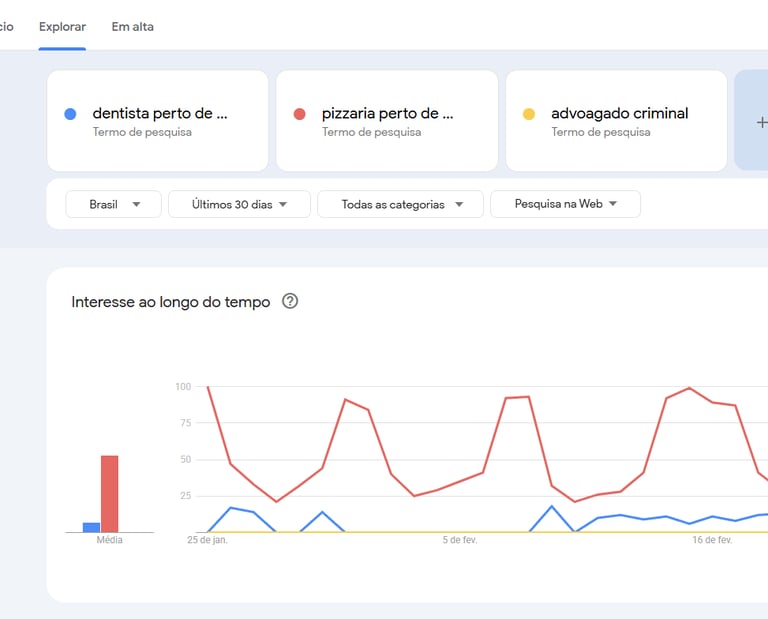This screenshot has height=619, width=768.
Task: Switch to the Explorar tab
Action: click(x=62, y=26)
